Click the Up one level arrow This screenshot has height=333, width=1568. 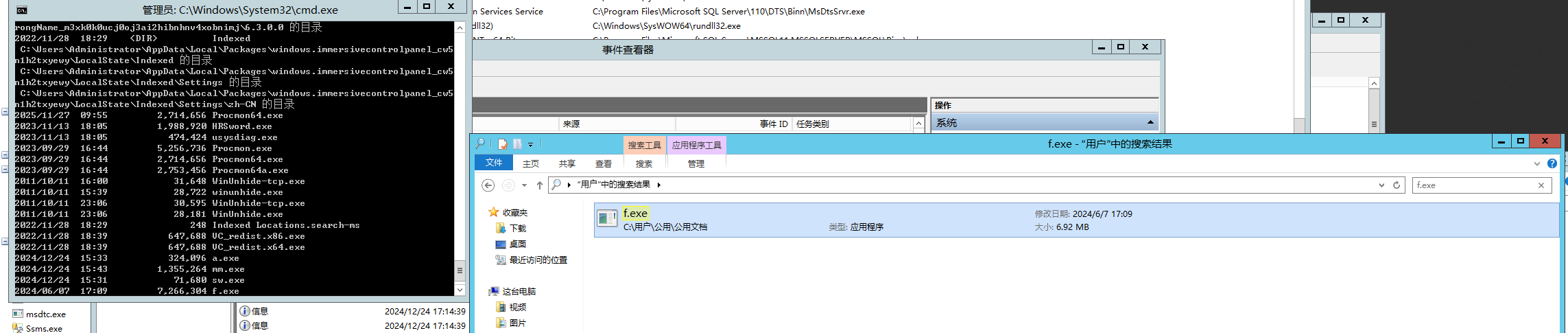coord(540,185)
